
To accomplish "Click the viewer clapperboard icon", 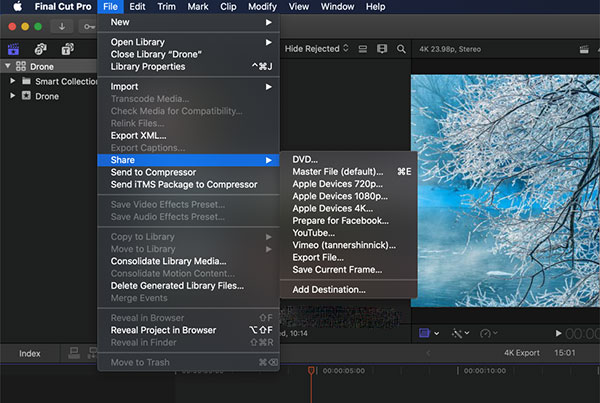I will [x=584, y=49].
